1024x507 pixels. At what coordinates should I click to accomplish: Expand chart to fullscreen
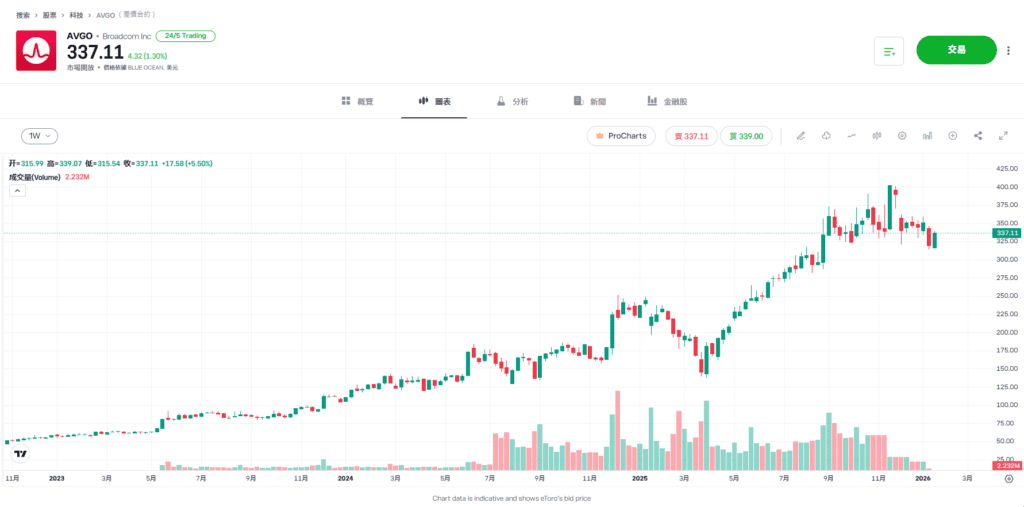point(1003,136)
